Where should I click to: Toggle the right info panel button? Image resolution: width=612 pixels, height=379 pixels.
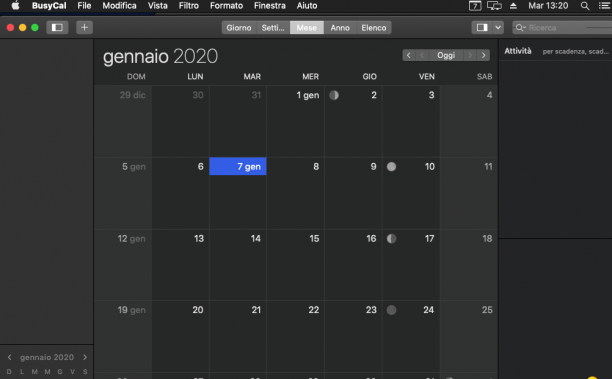pos(482,27)
